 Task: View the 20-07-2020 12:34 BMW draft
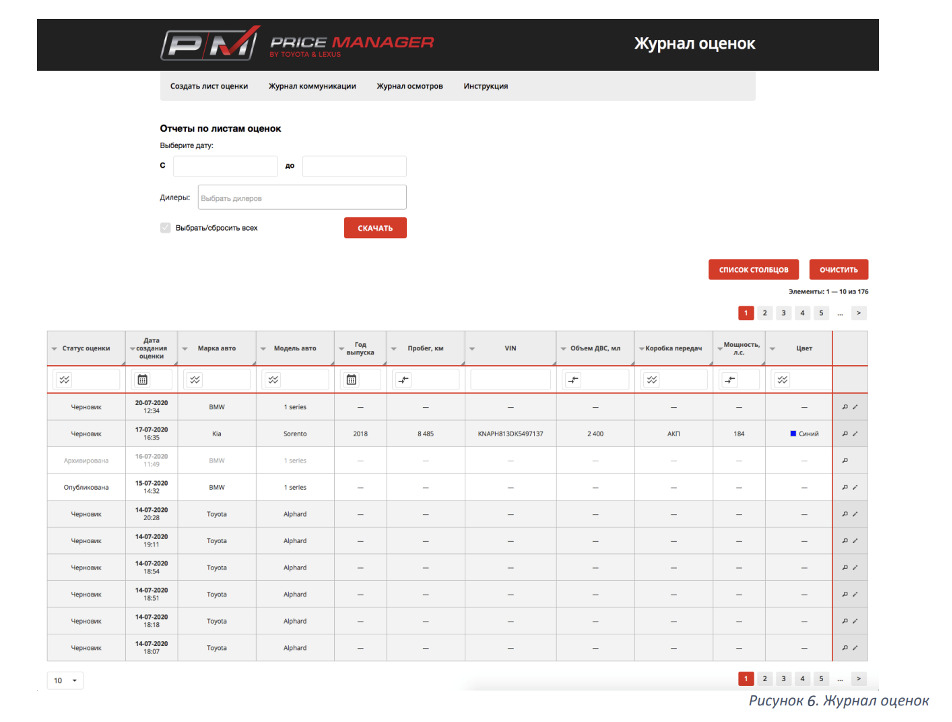845,407
